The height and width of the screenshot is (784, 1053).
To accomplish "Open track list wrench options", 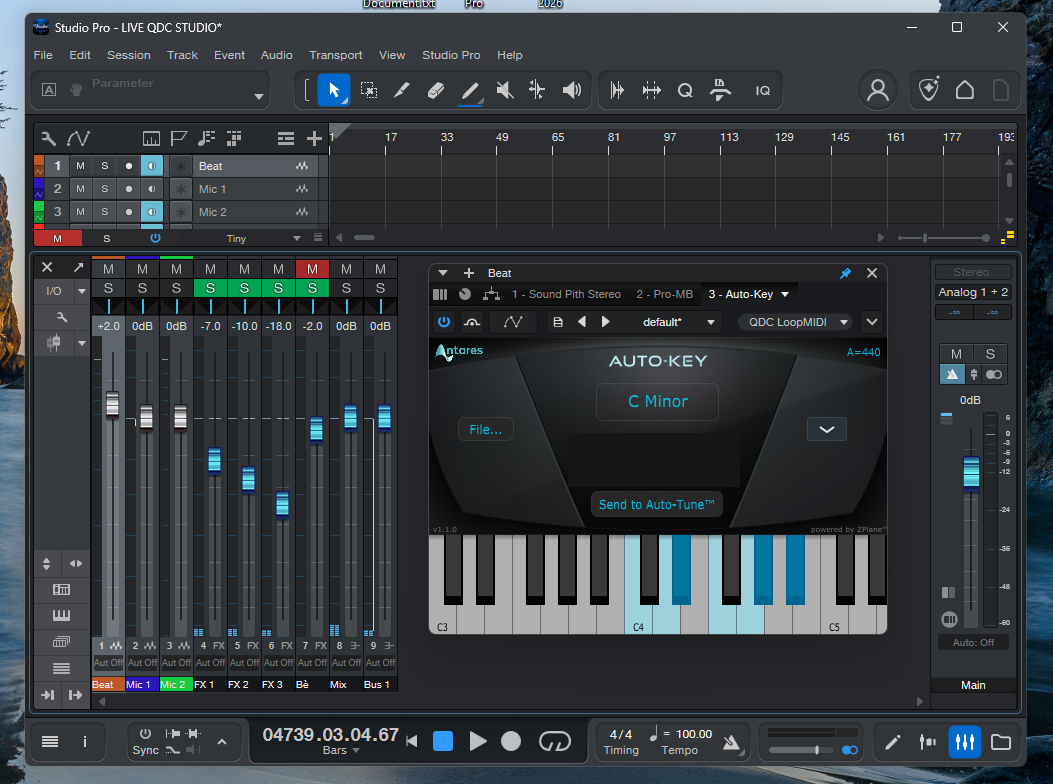I will (x=48, y=138).
